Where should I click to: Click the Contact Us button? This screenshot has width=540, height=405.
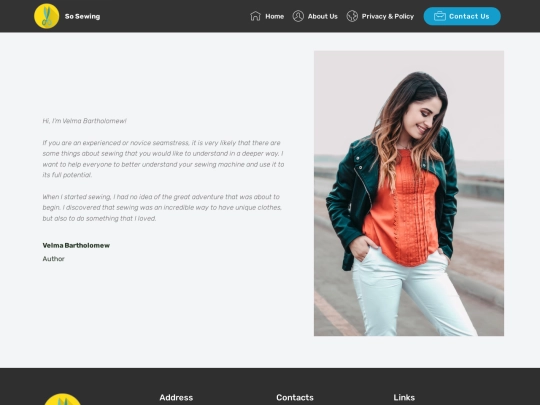tap(462, 16)
